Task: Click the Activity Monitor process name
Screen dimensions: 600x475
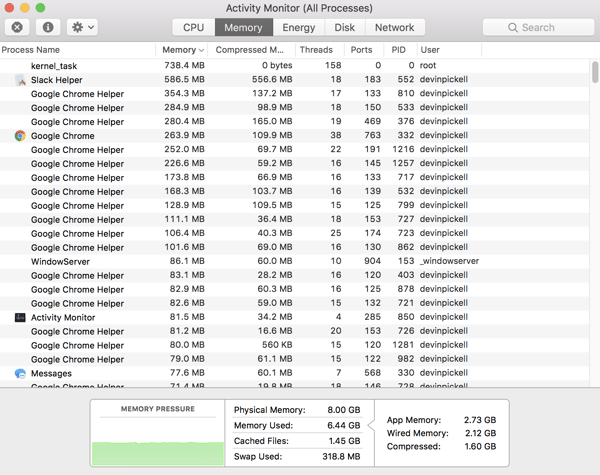Action: [63, 317]
